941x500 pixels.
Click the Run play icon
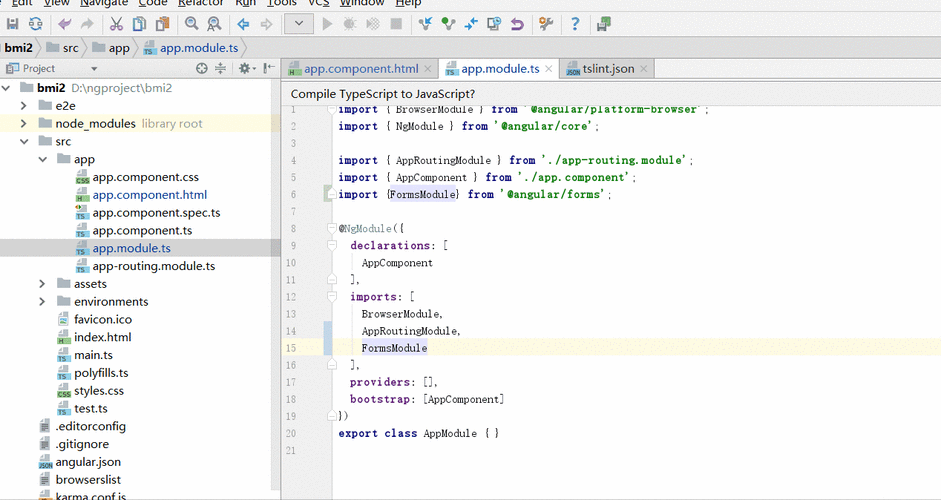point(327,24)
